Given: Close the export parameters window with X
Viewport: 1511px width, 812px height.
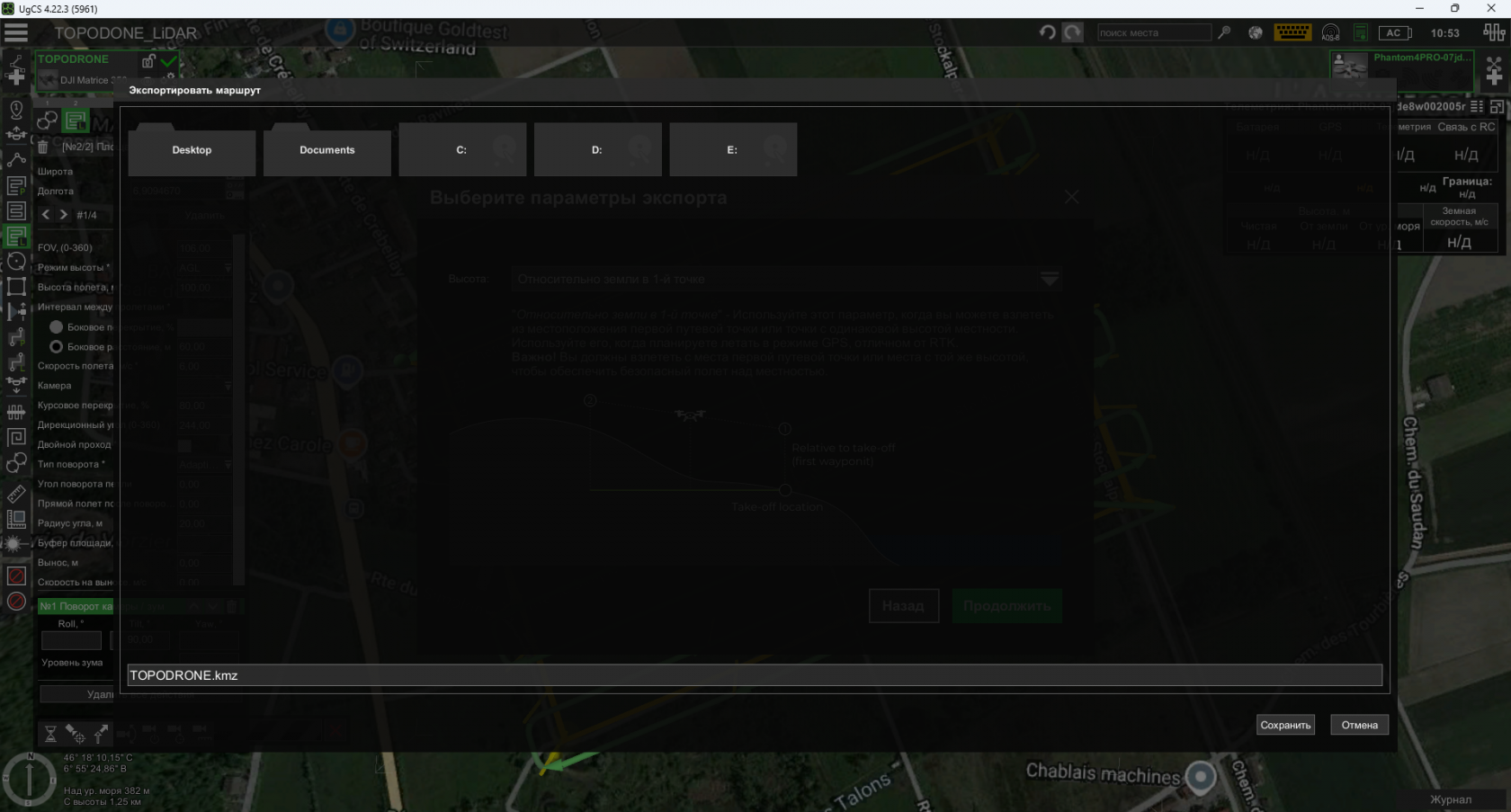Looking at the screenshot, I should point(1071,197).
